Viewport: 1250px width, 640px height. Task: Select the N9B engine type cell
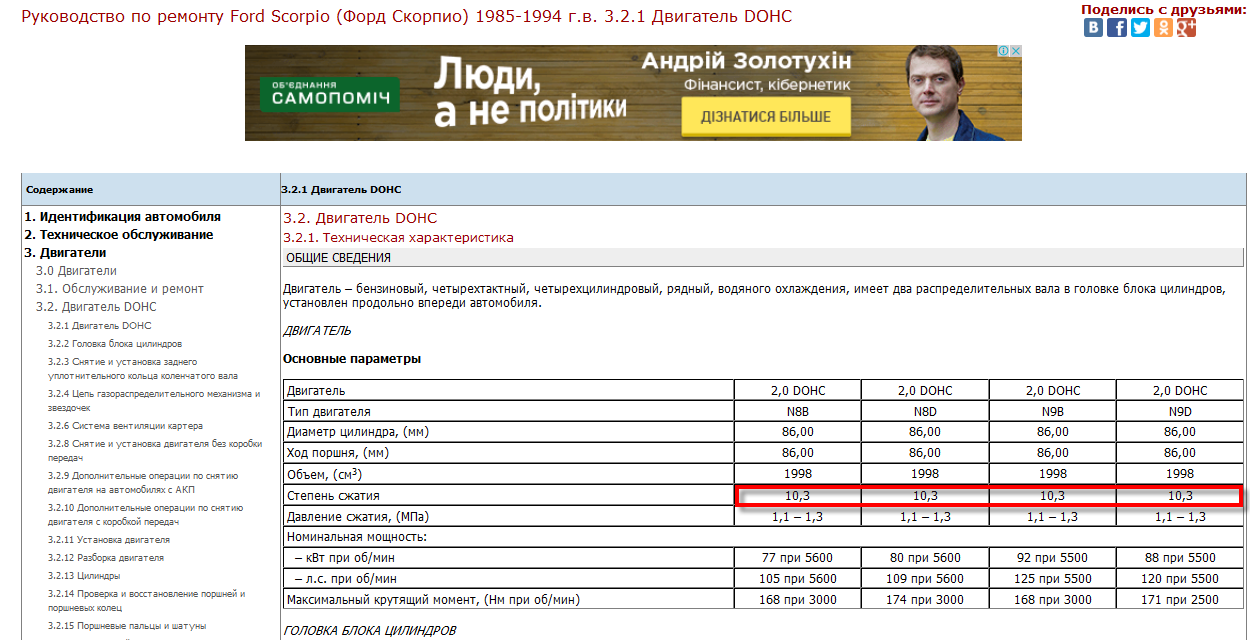click(1052, 411)
